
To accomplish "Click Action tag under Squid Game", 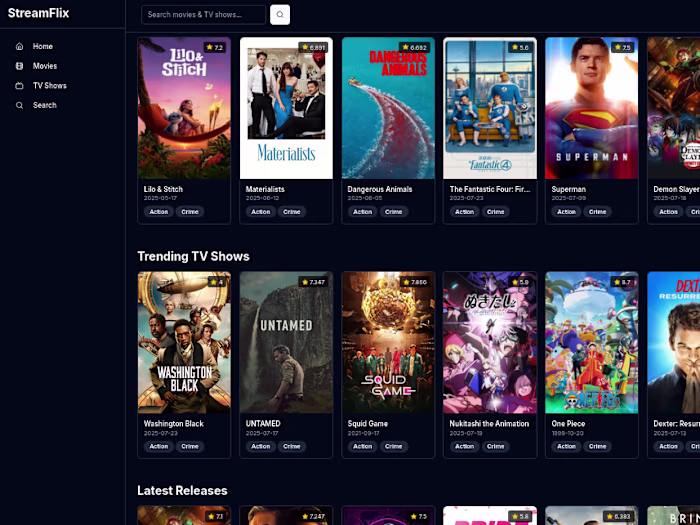I will pyautogui.click(x=362, y=446).
